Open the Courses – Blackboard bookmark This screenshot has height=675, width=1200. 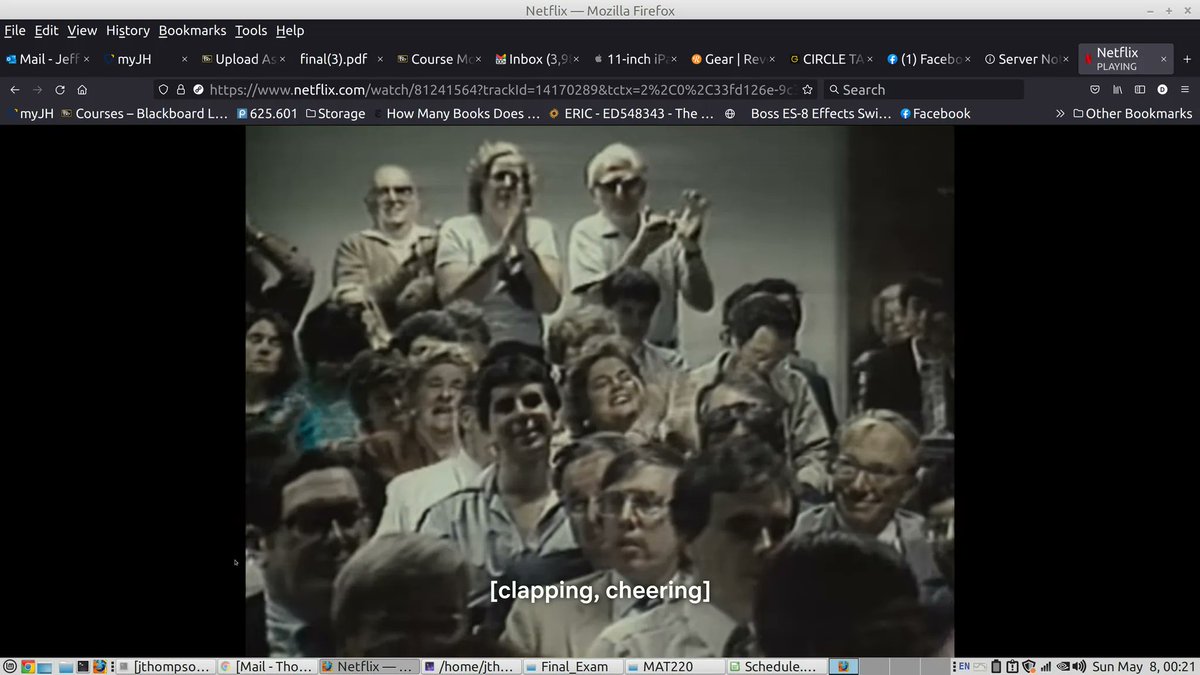click(x=144, y=113)
